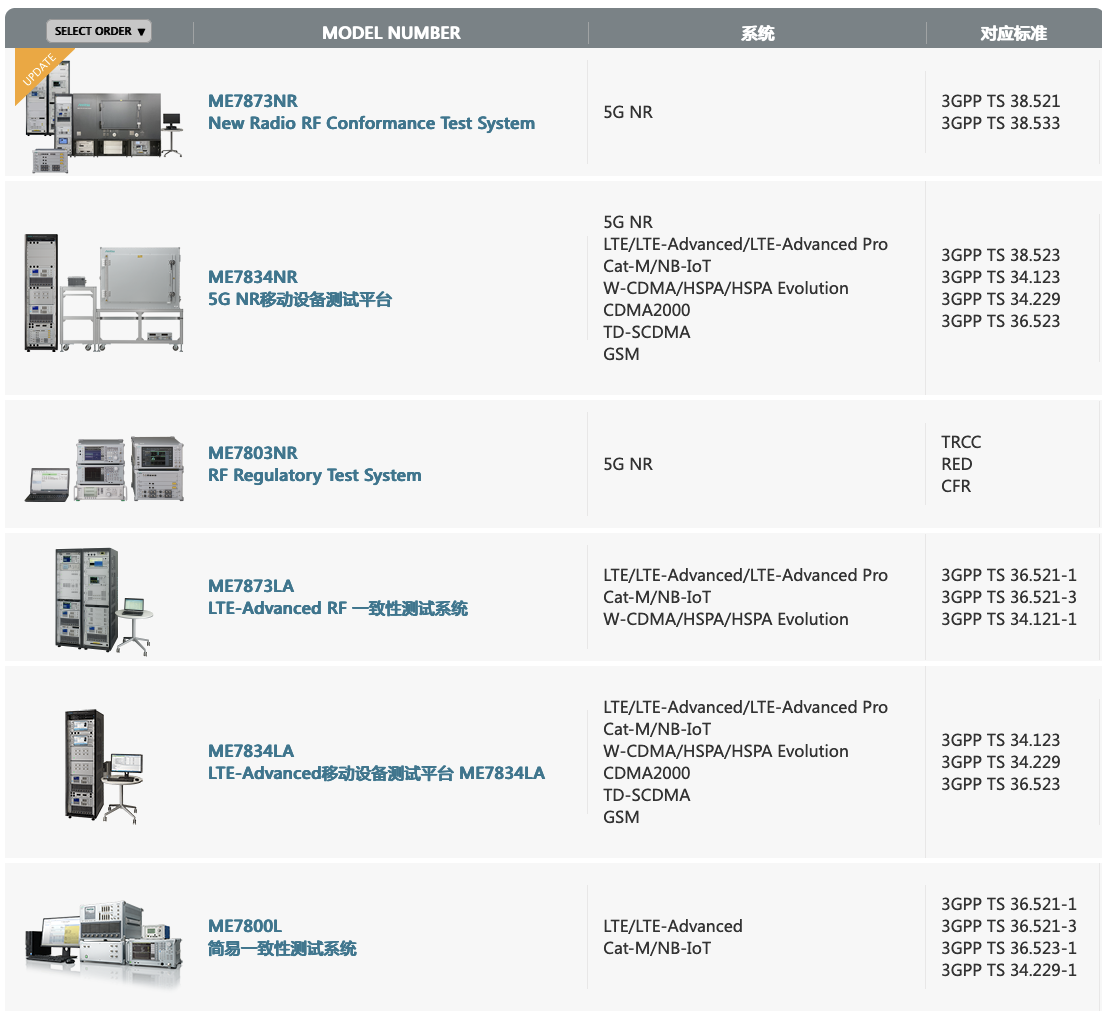The height and width of the screenshot is (1016, 1102).
Task: Open the ME7873NR model link
Action: [253, 101]
